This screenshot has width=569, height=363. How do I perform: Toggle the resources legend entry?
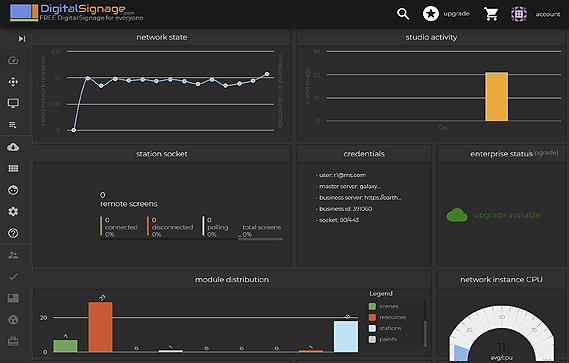[388, 317]
